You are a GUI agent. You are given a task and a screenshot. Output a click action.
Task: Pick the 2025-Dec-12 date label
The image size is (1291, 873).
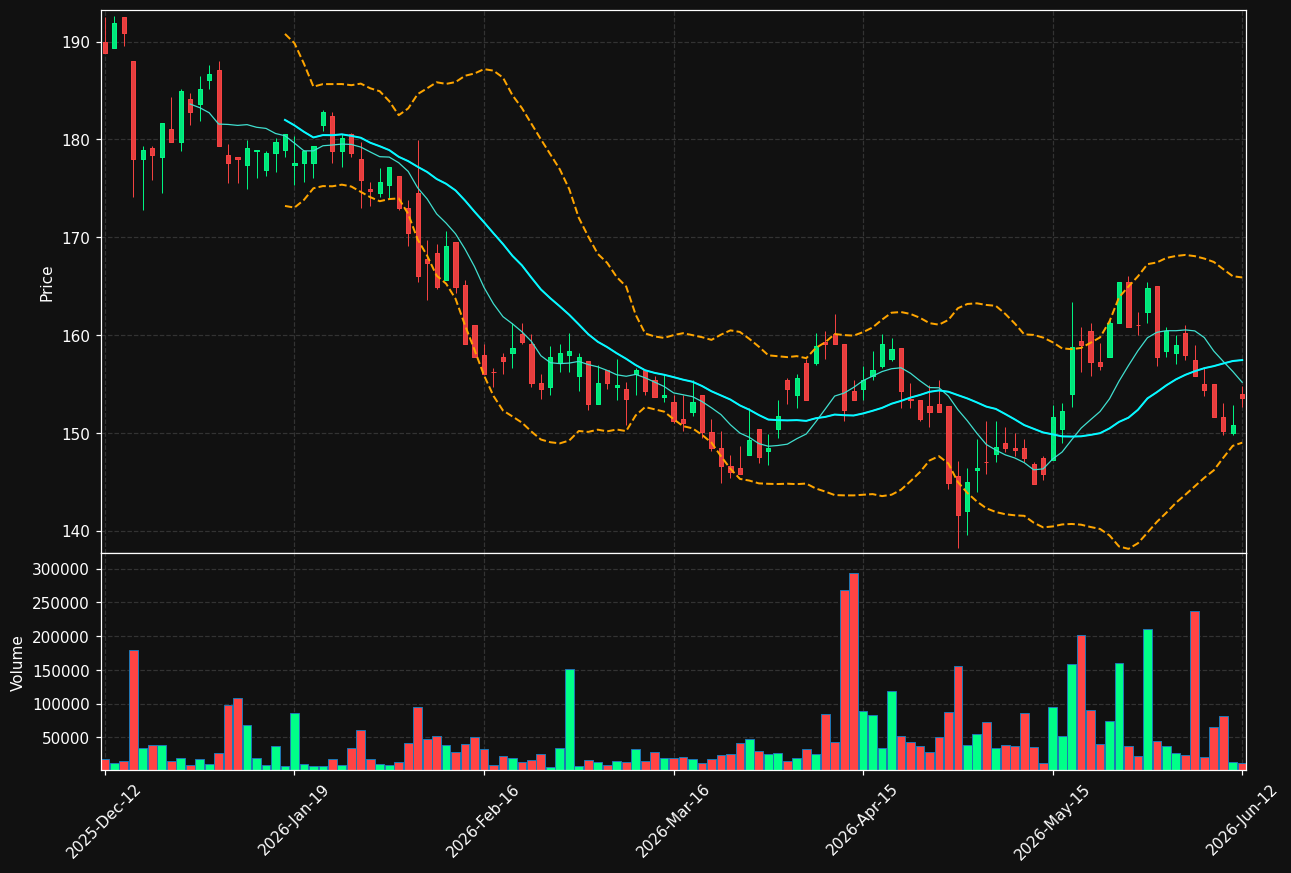(x=103, y=820)
